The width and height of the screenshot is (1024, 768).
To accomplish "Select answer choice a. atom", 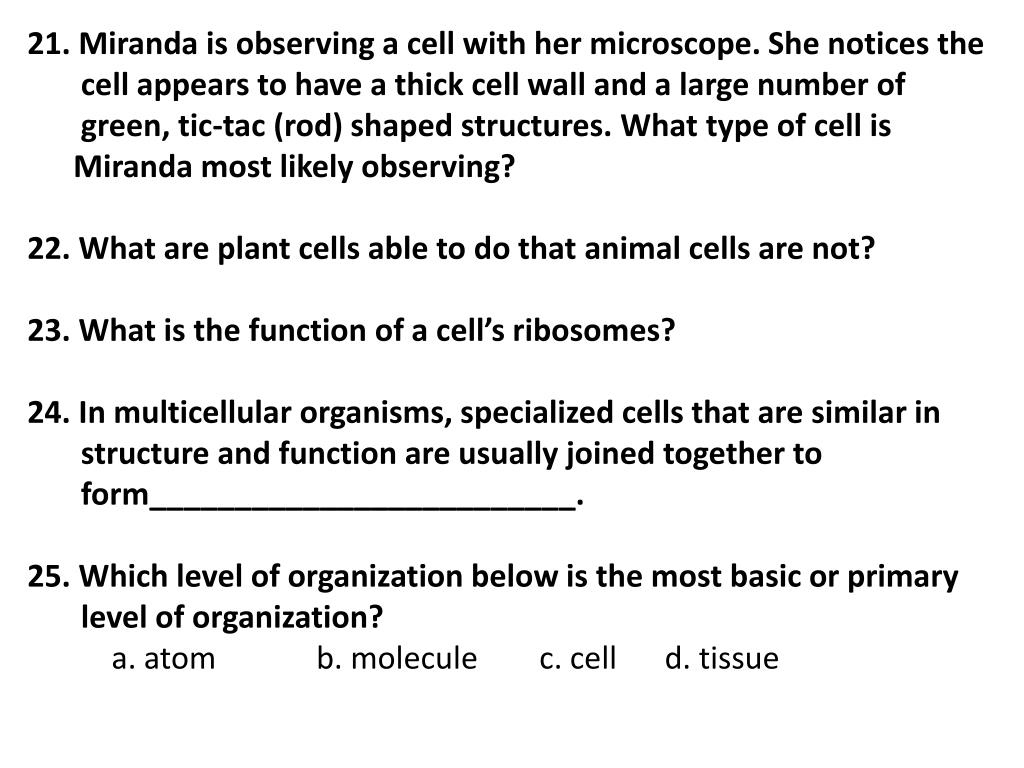I will [163, 658].
